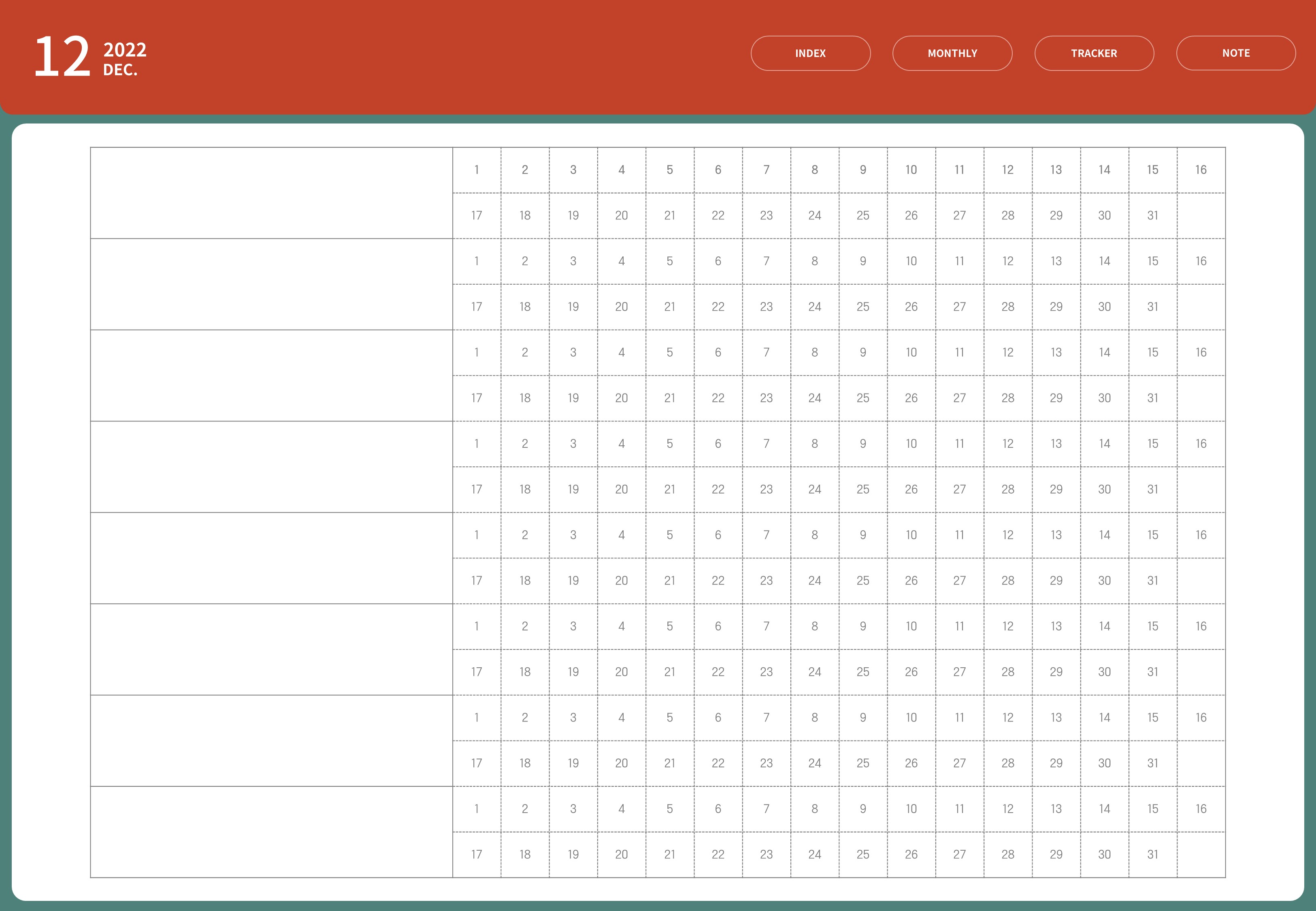Mark day 19 in the eighth tracker
This screenshot has height=911, width=1316.
(573, 855)
